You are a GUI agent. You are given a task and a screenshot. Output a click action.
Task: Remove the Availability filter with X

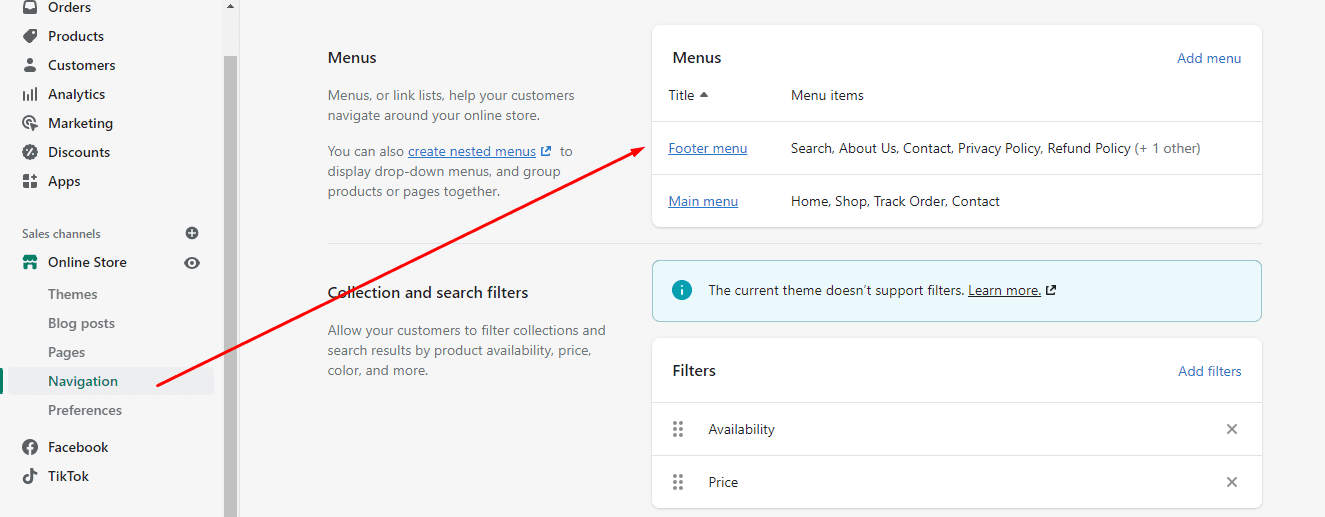(1232, 429)
